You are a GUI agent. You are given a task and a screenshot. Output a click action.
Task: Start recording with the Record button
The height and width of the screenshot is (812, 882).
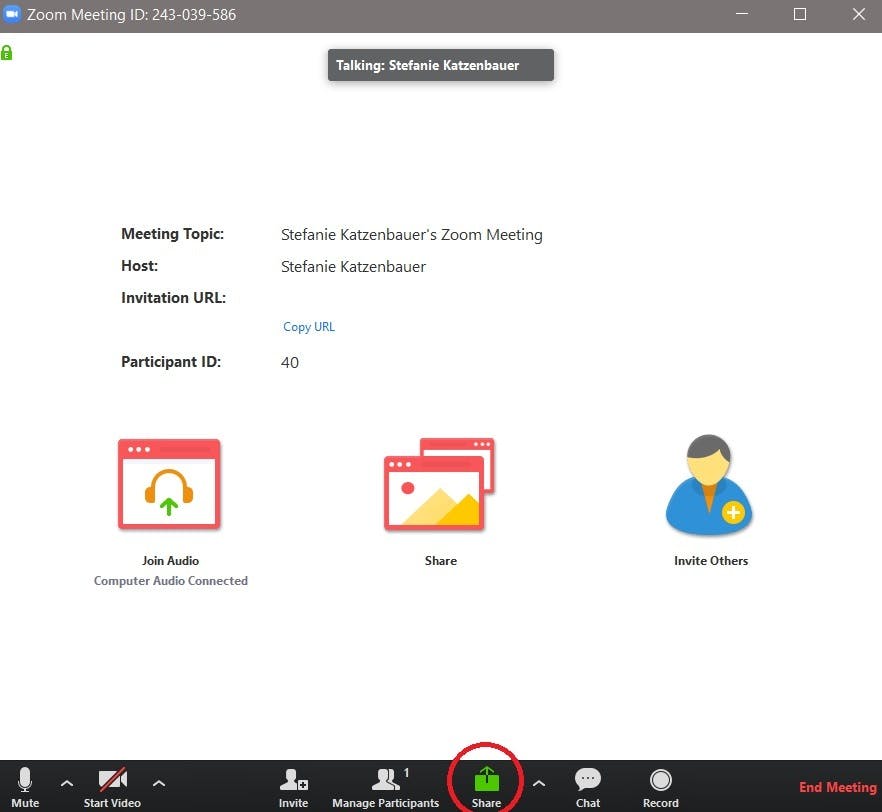(661, 787)
